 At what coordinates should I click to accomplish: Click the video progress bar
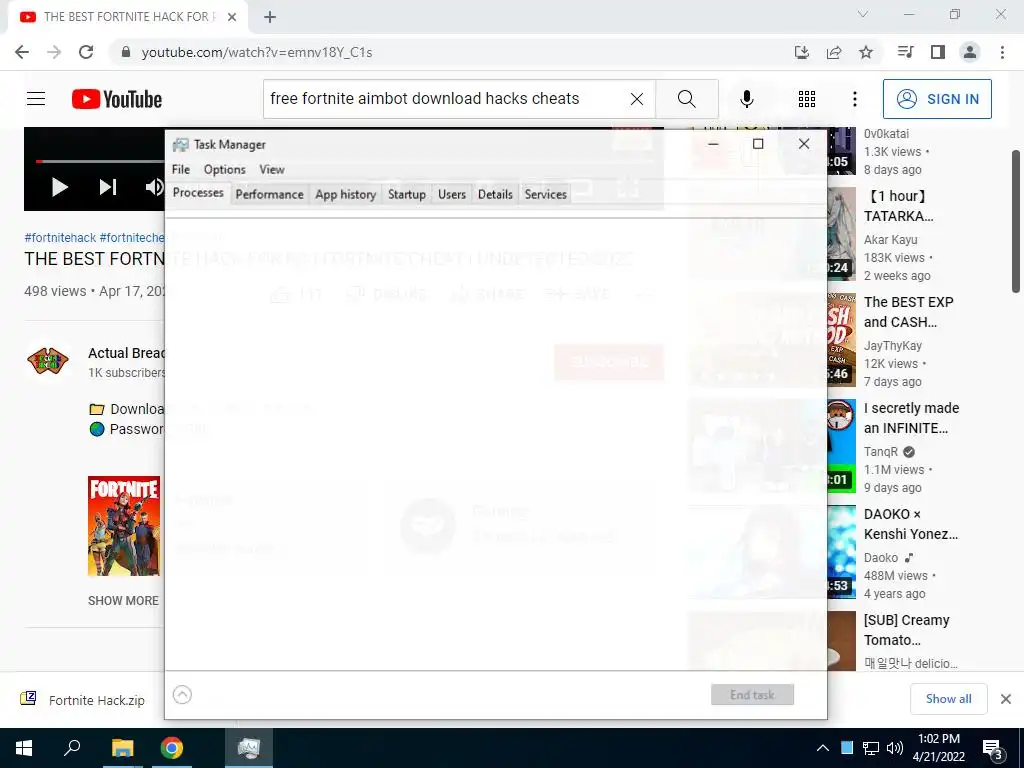(x=100, y=161)
